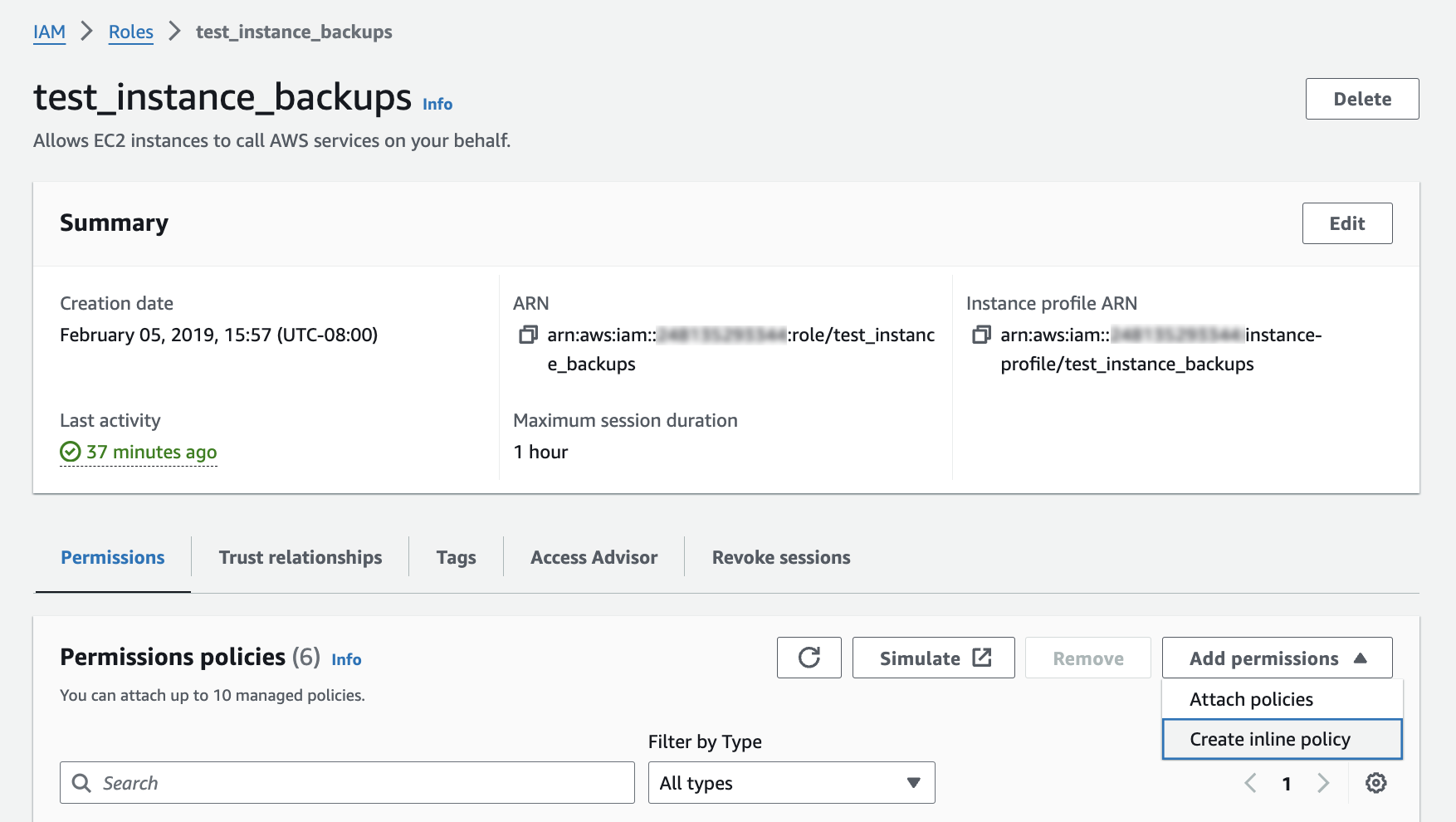The image size is (1456, 822).
Task: Collapse the Add permissions dropdown
Action: [x=1278, y=658]
